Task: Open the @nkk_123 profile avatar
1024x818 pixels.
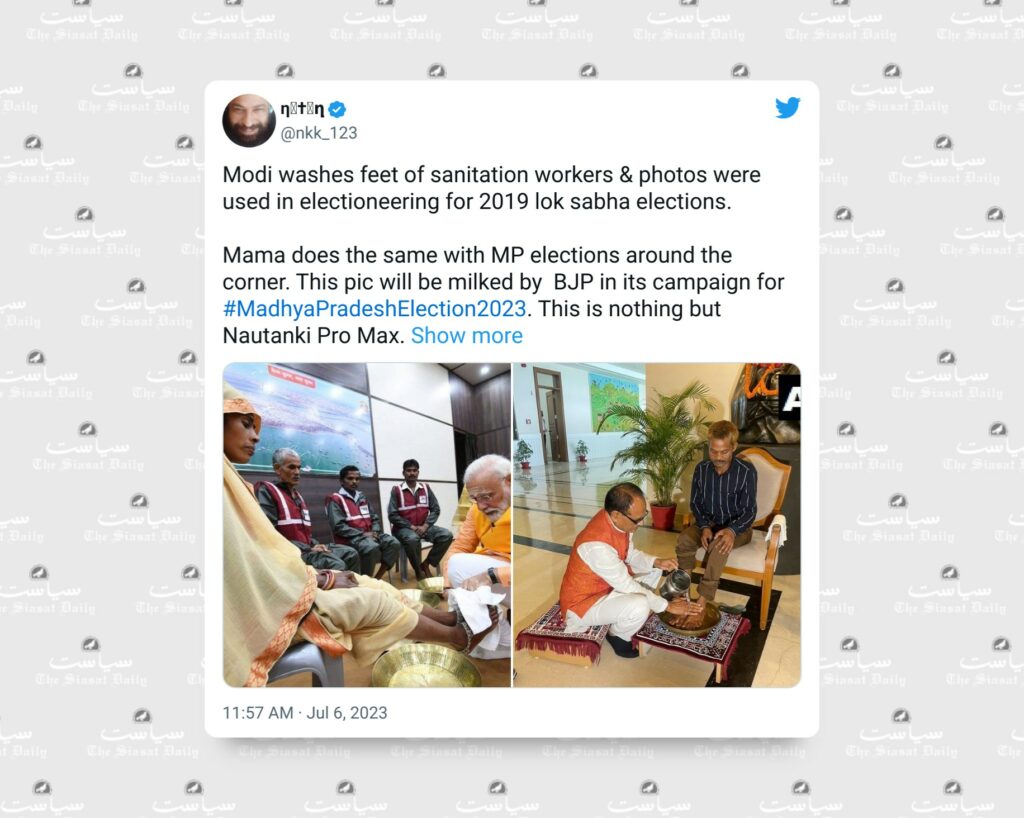Action: click(249, 121)
